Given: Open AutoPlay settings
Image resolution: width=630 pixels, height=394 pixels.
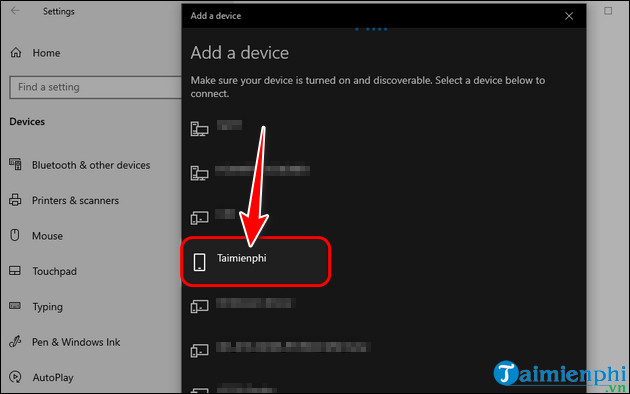Looking at the screenshot, I should [x=53, y=378].
